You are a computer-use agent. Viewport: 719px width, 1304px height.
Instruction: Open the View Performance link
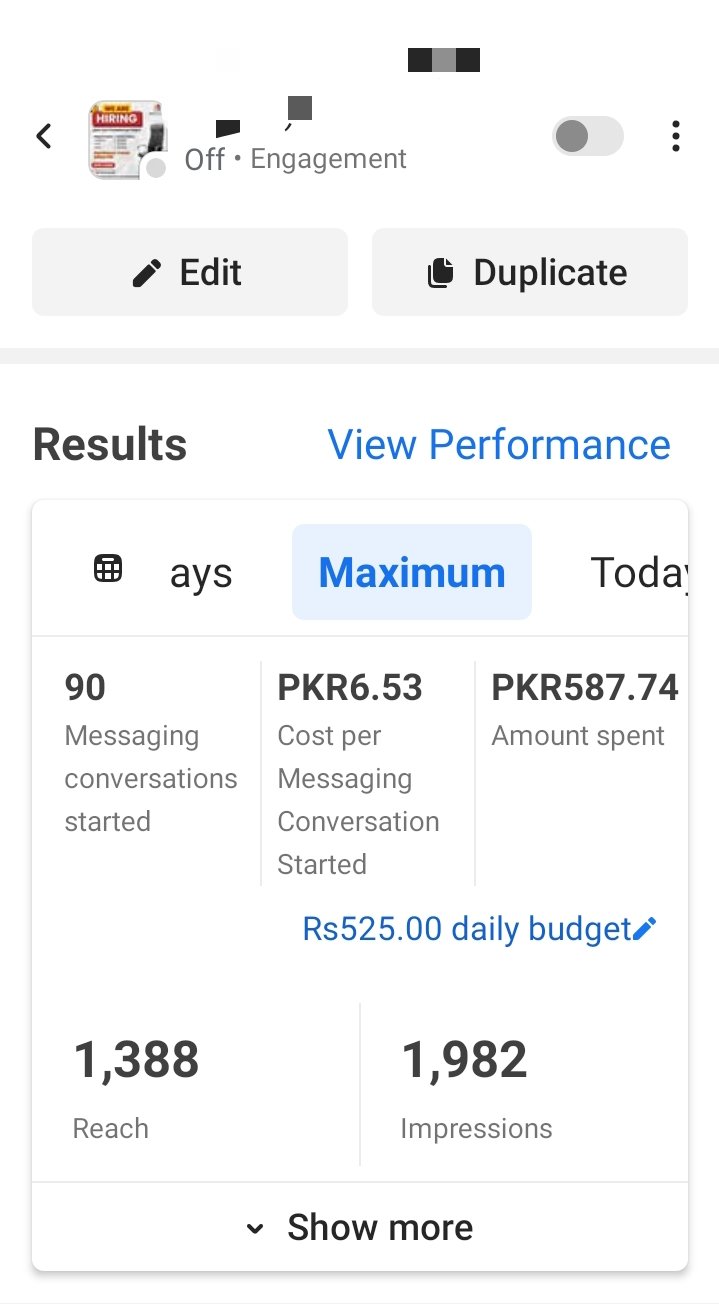click(x=499, y=445)
